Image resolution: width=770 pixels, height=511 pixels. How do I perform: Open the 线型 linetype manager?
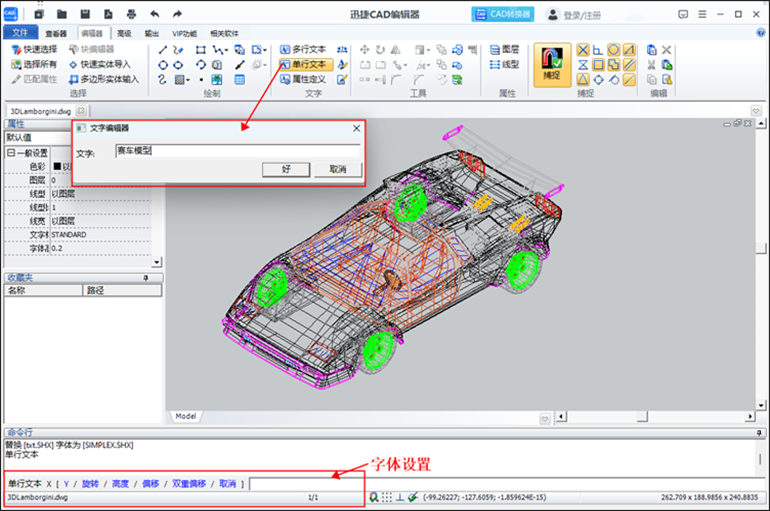[504, 64]
